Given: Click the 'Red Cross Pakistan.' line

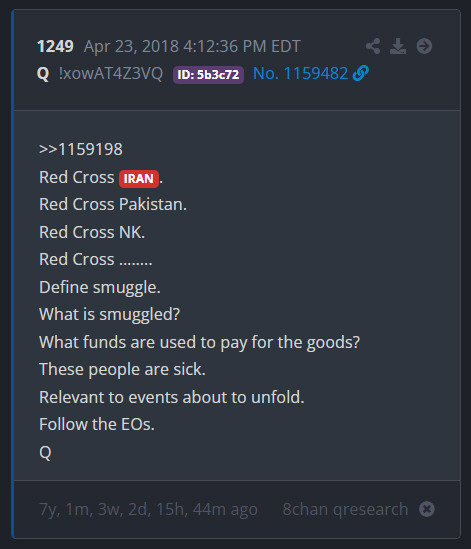Looking at the screenshot, I should [113, 204].
